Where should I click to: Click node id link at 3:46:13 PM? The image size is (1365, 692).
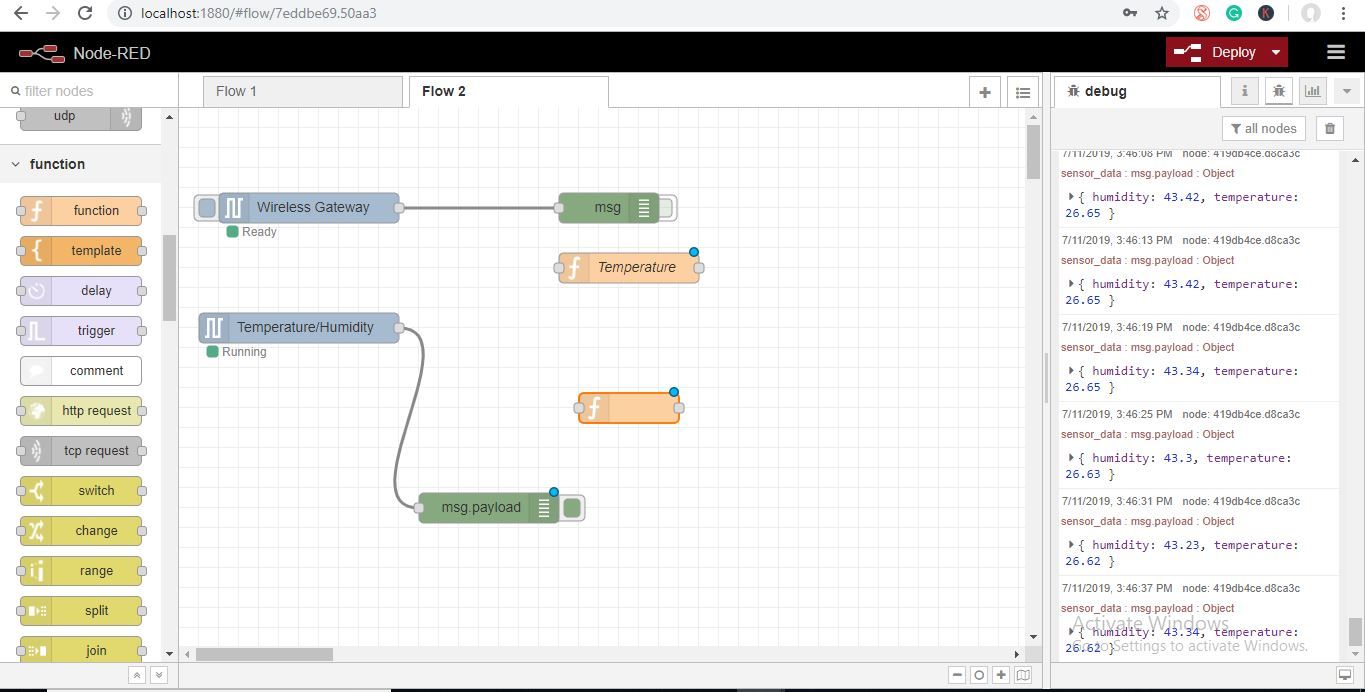tap(1241, 240)
